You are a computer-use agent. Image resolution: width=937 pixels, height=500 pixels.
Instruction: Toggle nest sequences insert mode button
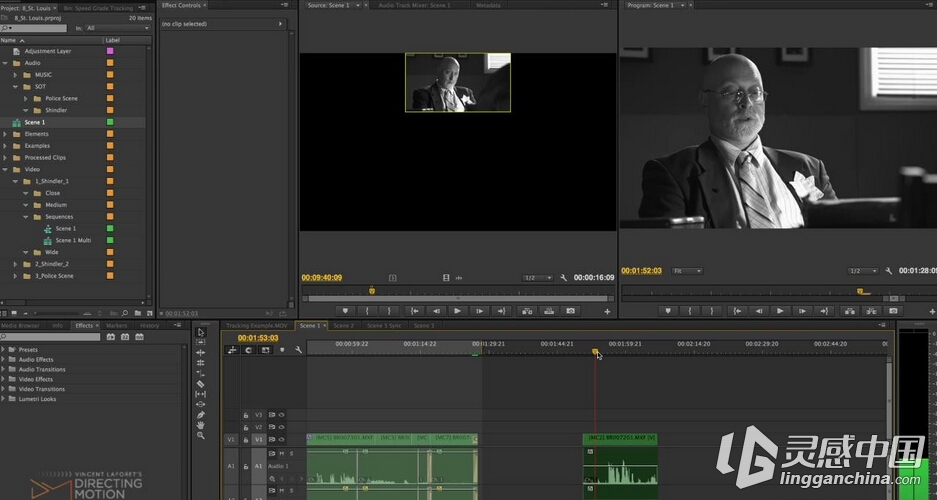point(232,350)
